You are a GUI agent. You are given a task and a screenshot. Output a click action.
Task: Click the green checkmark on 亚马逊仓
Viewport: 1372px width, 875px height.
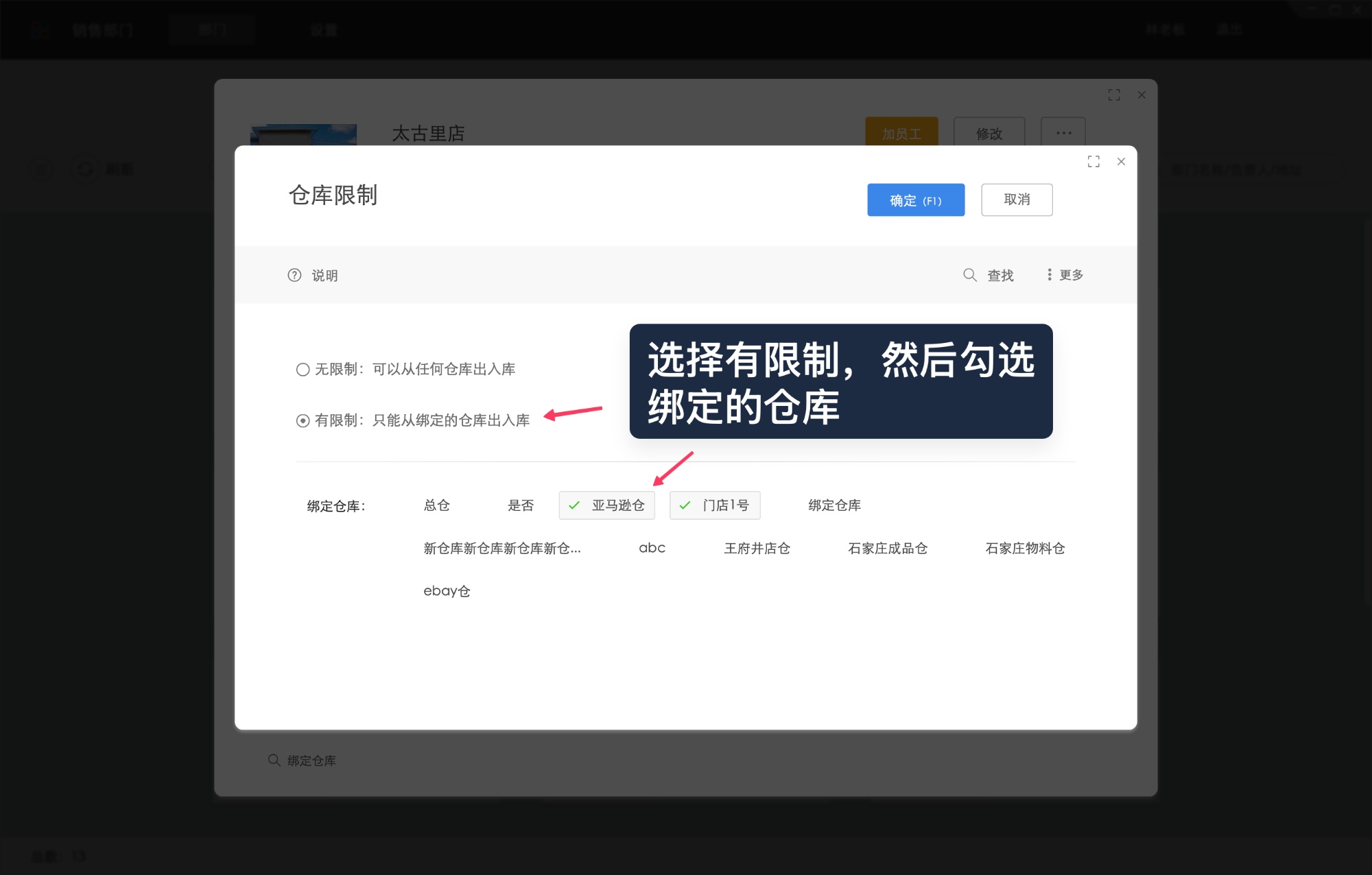click(573, 505)
